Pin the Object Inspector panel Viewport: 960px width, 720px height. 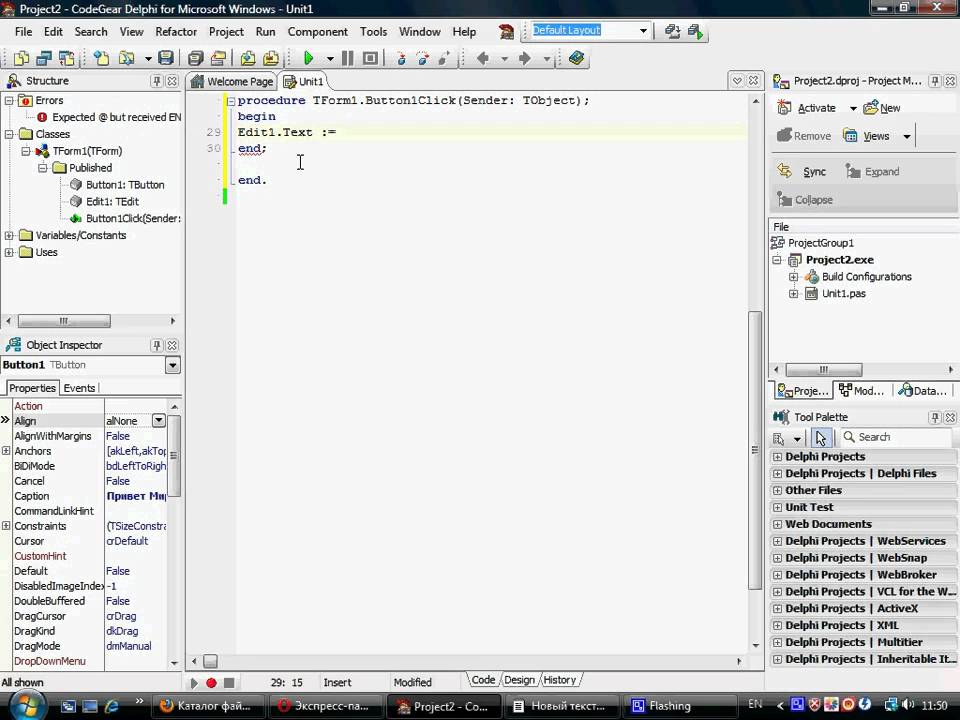point(157,345)
